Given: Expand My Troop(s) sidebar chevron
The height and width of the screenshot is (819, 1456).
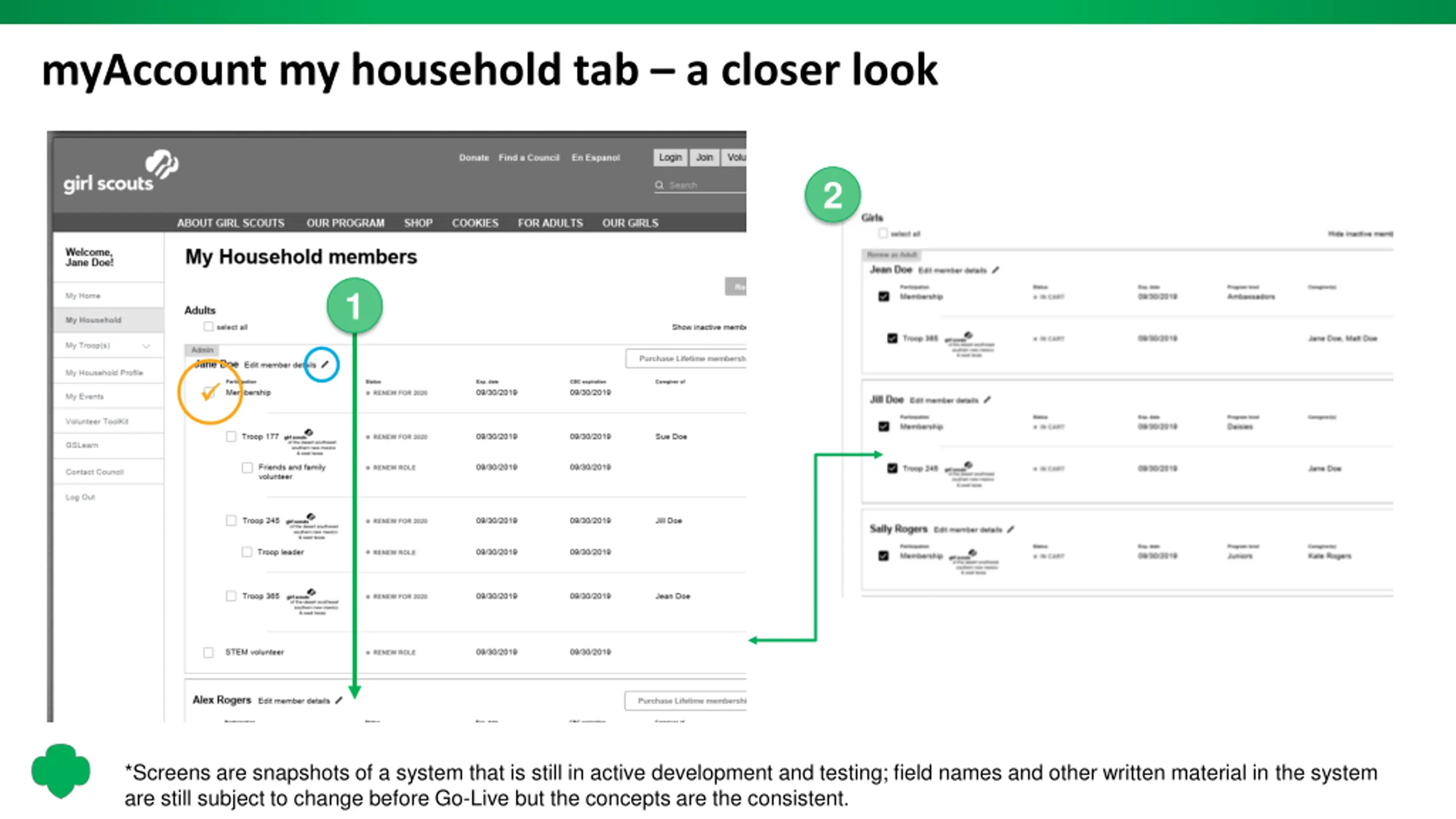Looking at the screenshot, I should pos(146,346).
